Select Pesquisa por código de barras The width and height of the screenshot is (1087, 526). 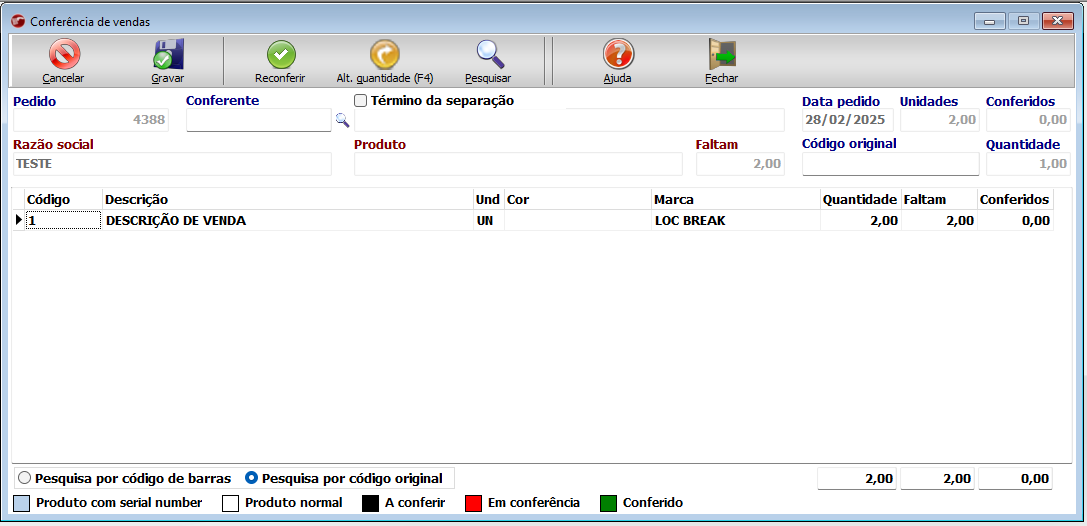[x=25, y=478]
